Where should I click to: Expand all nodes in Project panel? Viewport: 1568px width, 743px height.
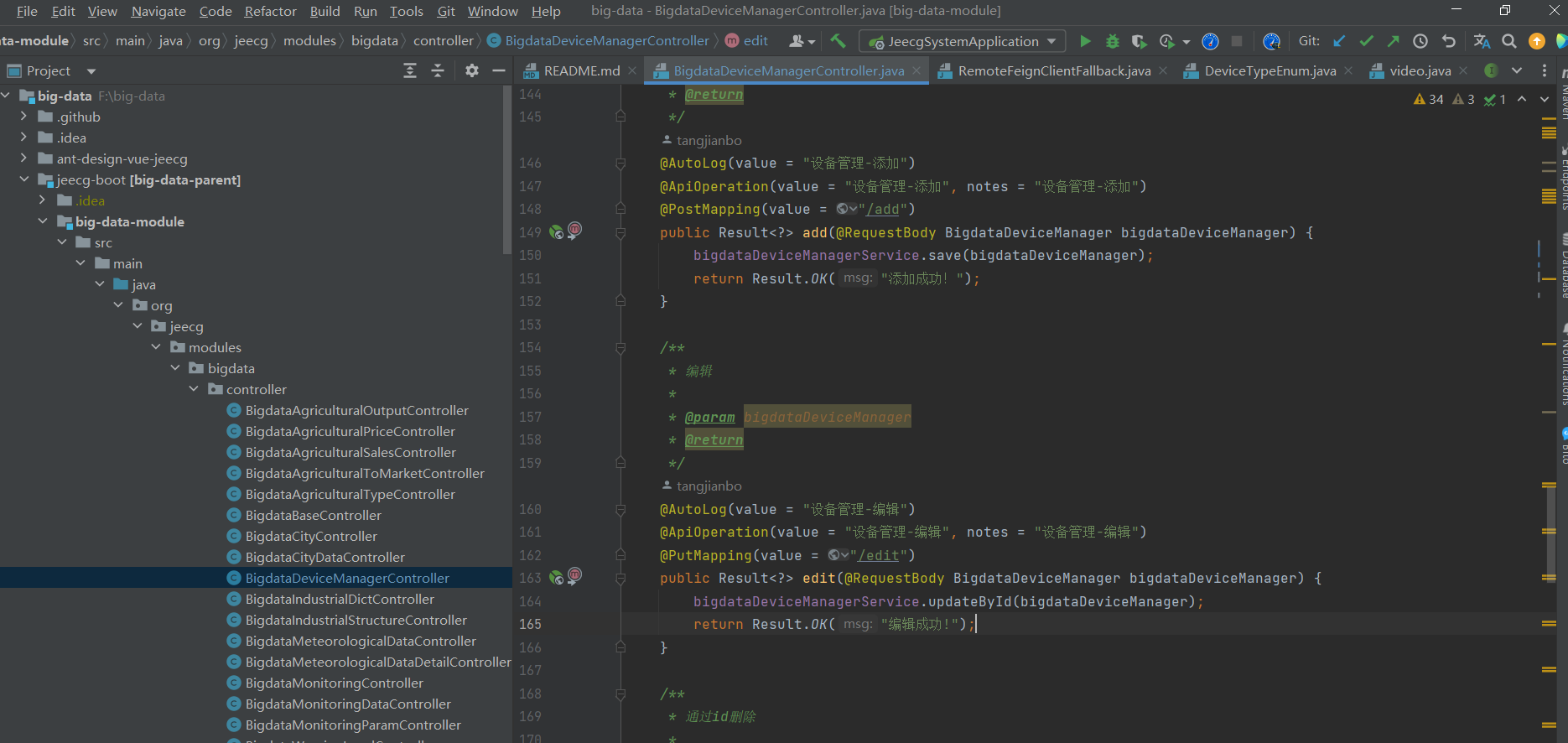(x=410, y=70)
